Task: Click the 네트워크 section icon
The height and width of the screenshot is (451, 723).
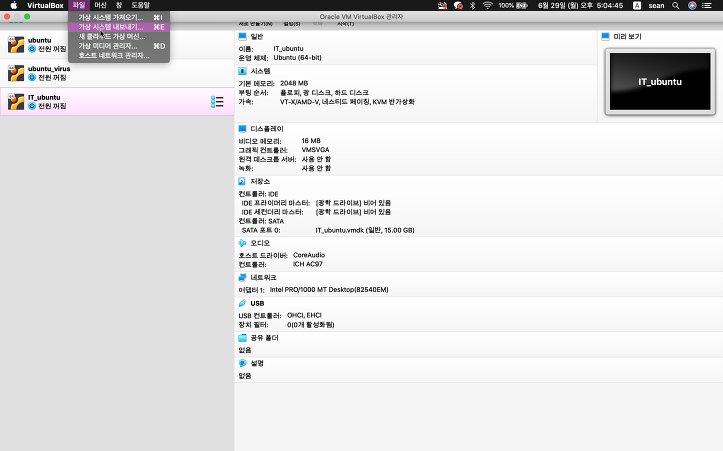Action: (x=243, y=278)
